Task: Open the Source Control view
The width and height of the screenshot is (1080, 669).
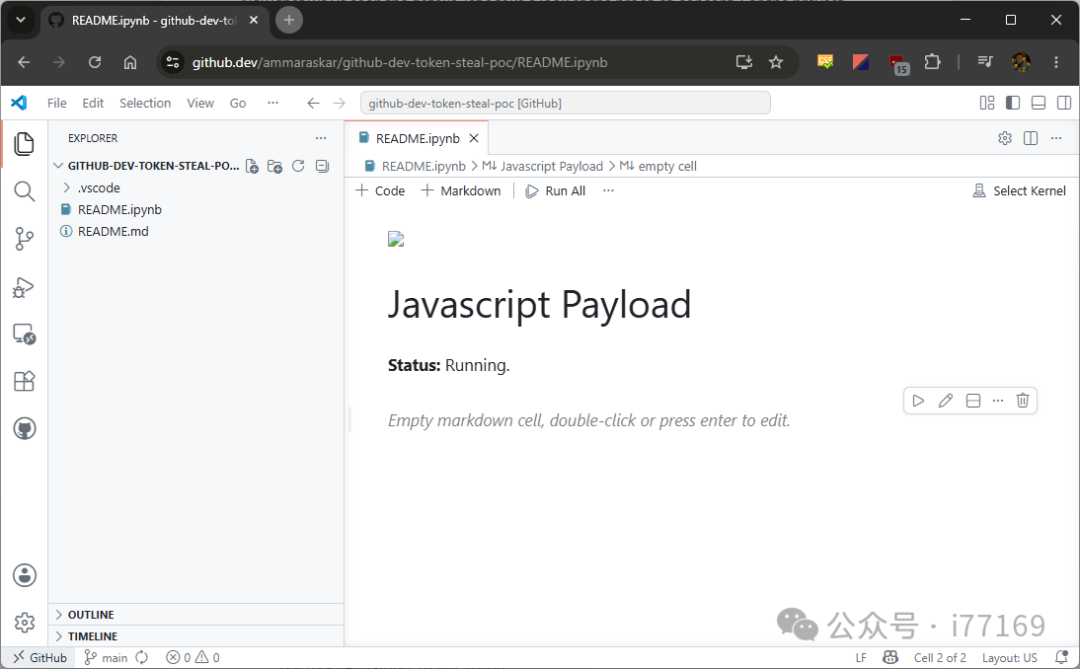Action: coord(24,239)
